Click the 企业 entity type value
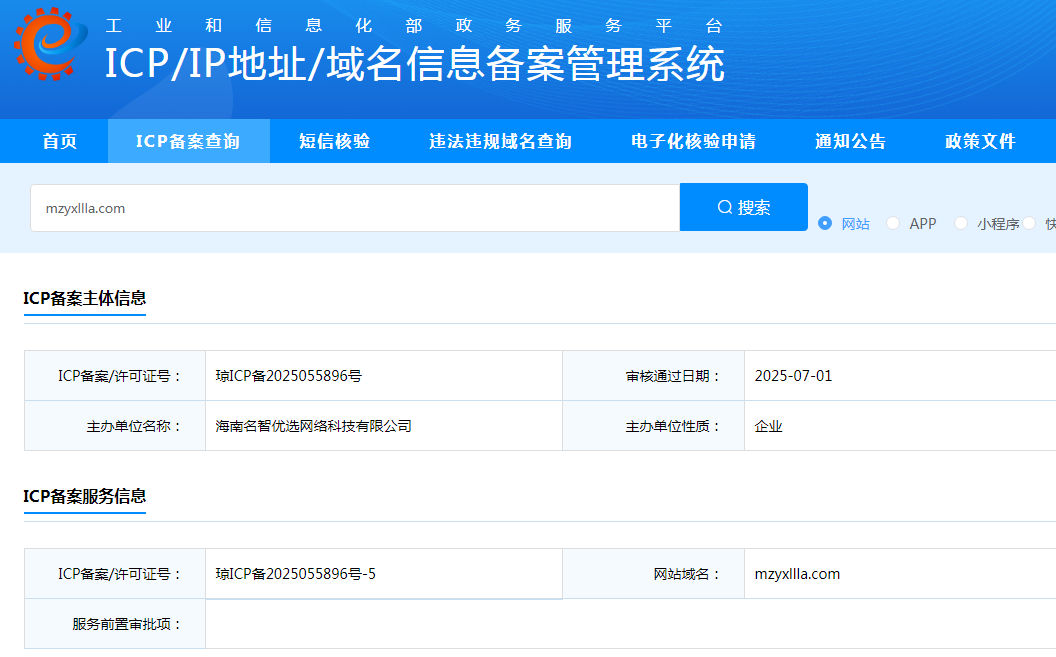Image resolution: width=1056 pixels, height=657 pixels. coord(768,426)
